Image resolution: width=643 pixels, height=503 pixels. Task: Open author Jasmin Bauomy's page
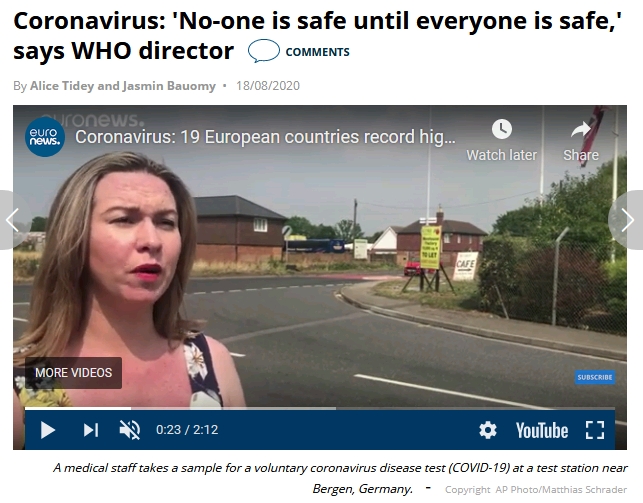point(169,86)
